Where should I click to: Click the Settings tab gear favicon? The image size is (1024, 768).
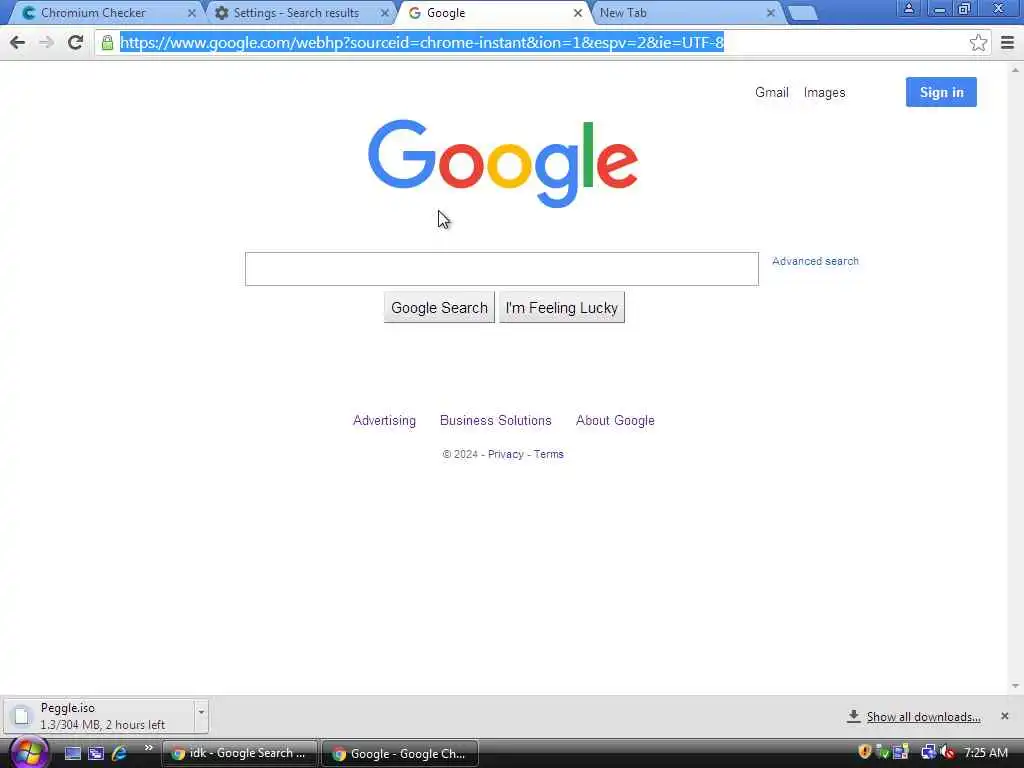[x=222, y=13]
